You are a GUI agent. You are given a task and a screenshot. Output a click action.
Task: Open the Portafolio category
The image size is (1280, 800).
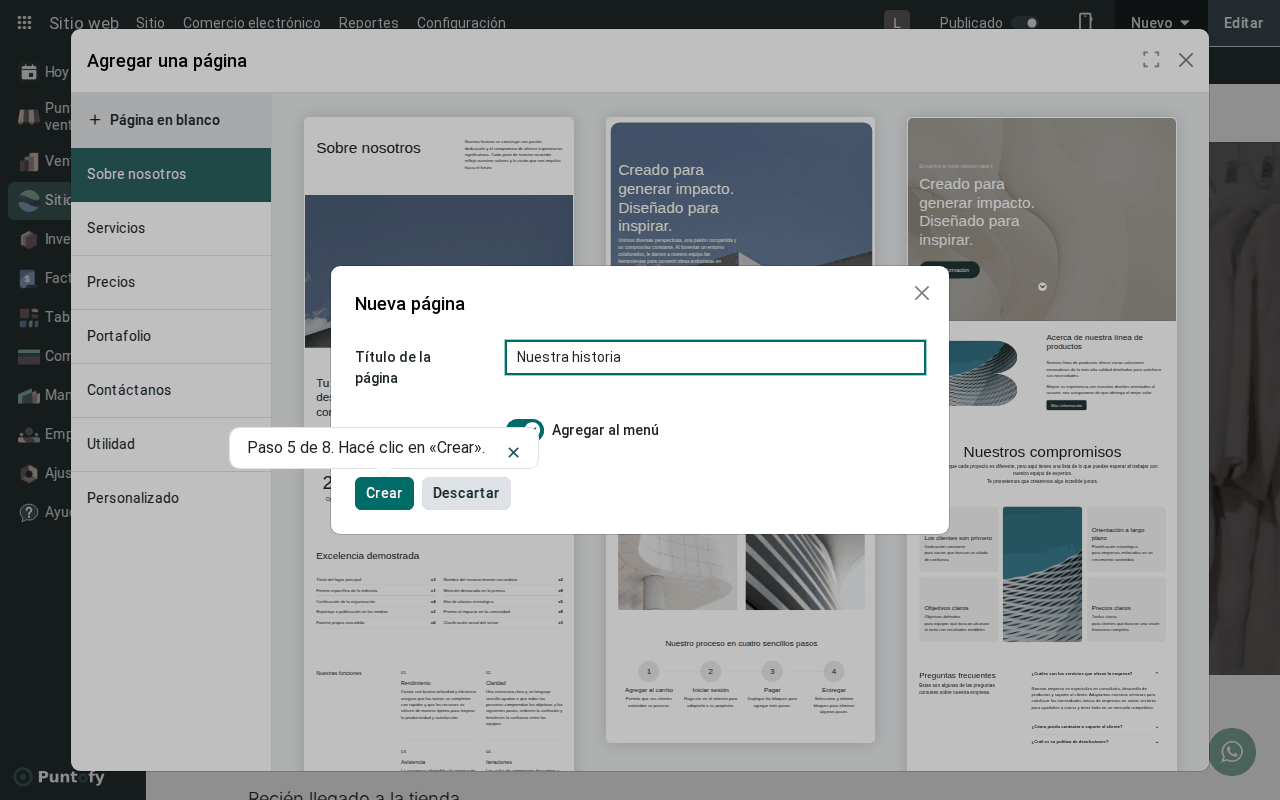click(171, 336)
